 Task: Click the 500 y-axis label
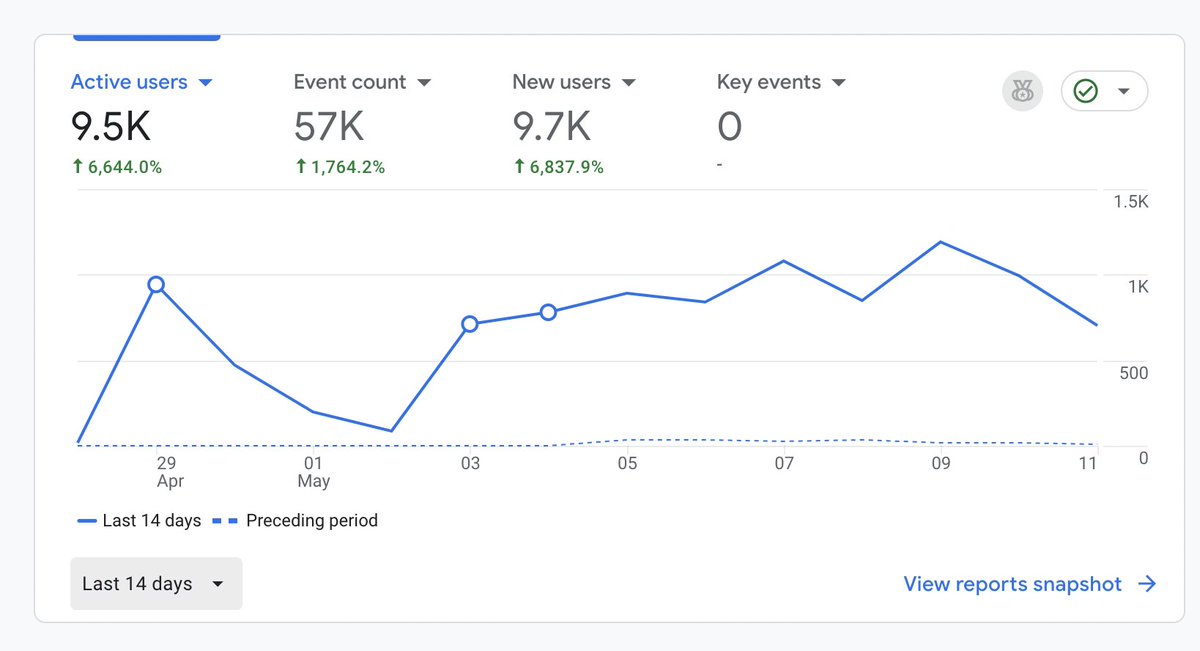click(x=1134, y=373)
